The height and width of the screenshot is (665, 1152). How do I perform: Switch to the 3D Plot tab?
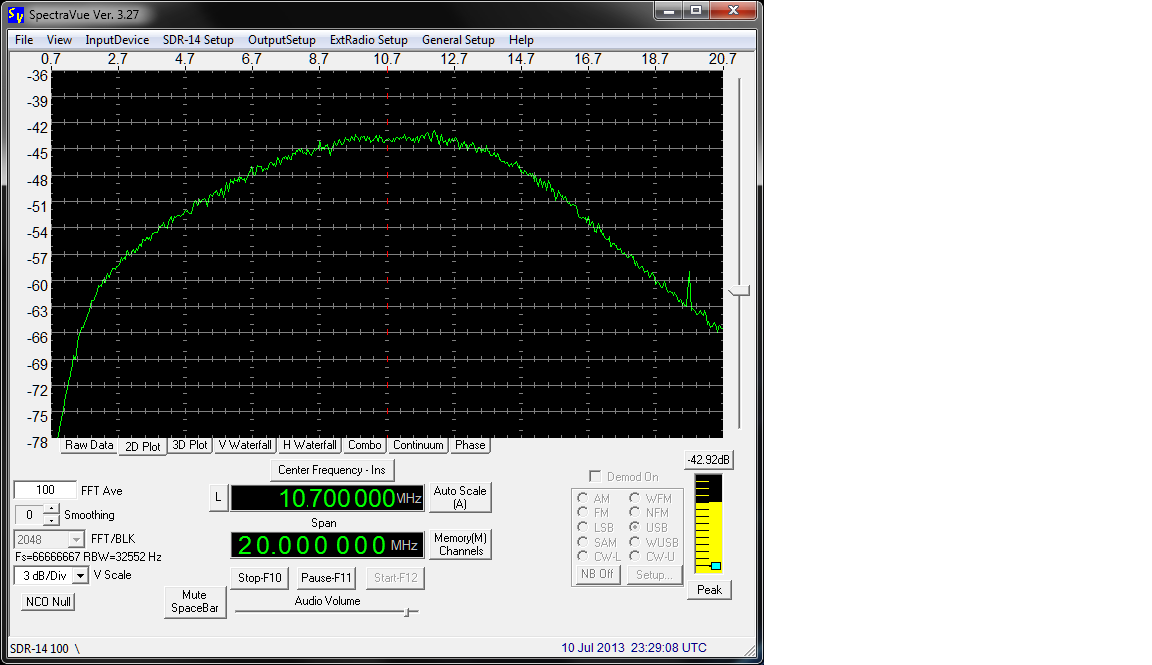pyautogui.click(x=190, y=445)
